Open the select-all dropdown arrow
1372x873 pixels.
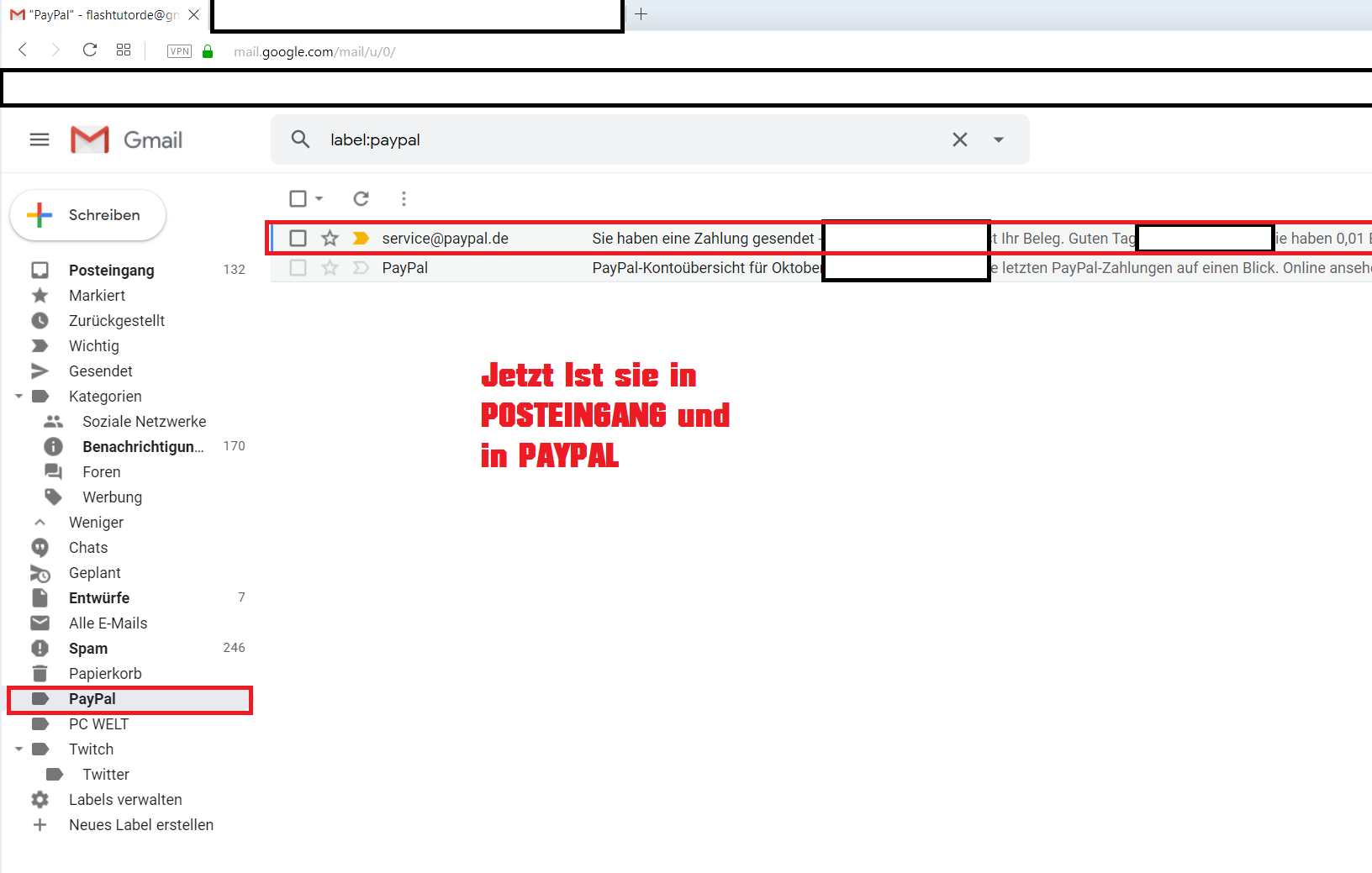tap(319, 198)
